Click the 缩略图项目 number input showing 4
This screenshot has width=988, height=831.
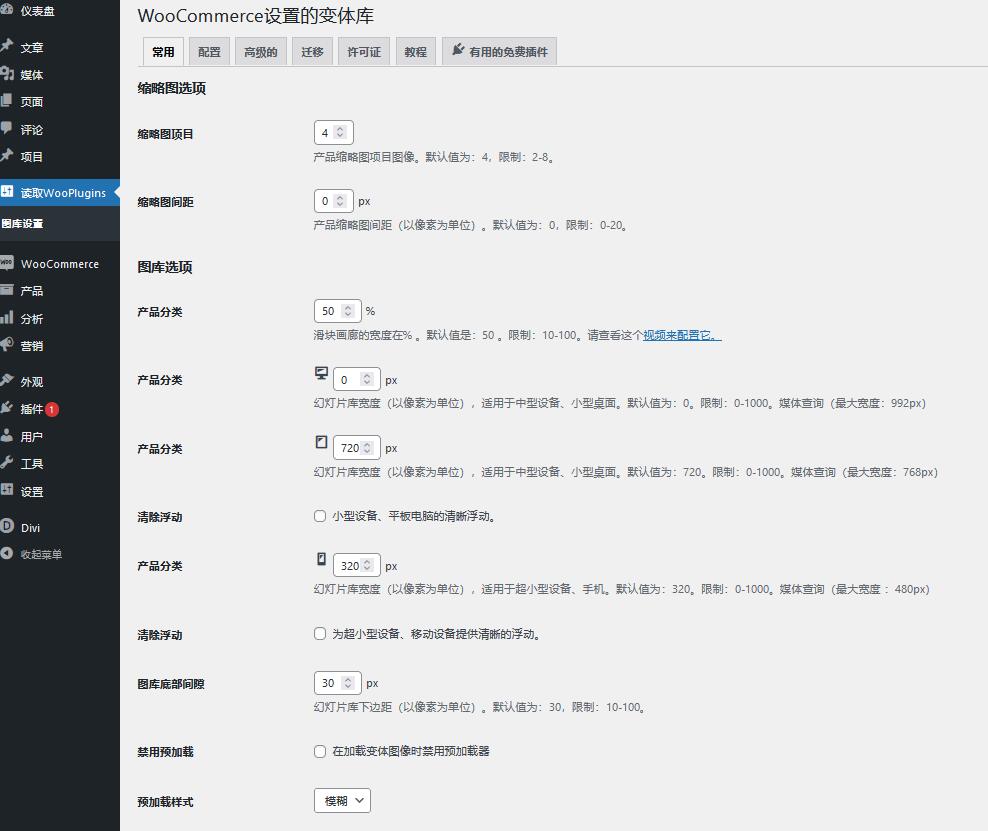click(334, 132)
